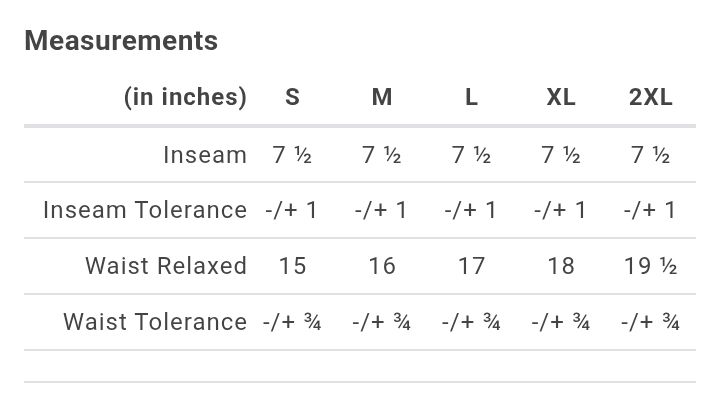
Task: Select the 2XL size column header
Action: coord(651,97)
